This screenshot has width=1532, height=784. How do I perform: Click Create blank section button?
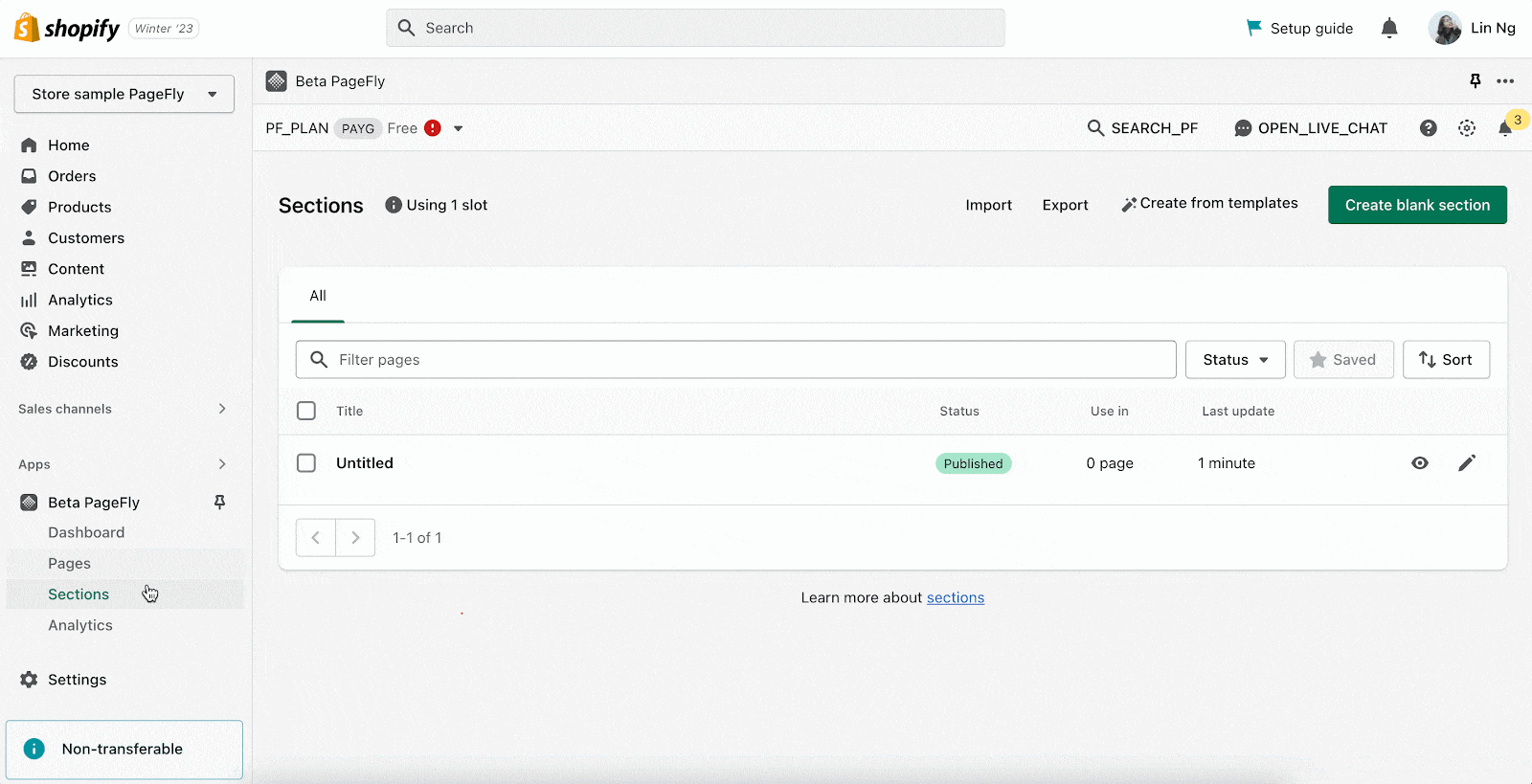pyautogui.click(x=1417, y=205)
